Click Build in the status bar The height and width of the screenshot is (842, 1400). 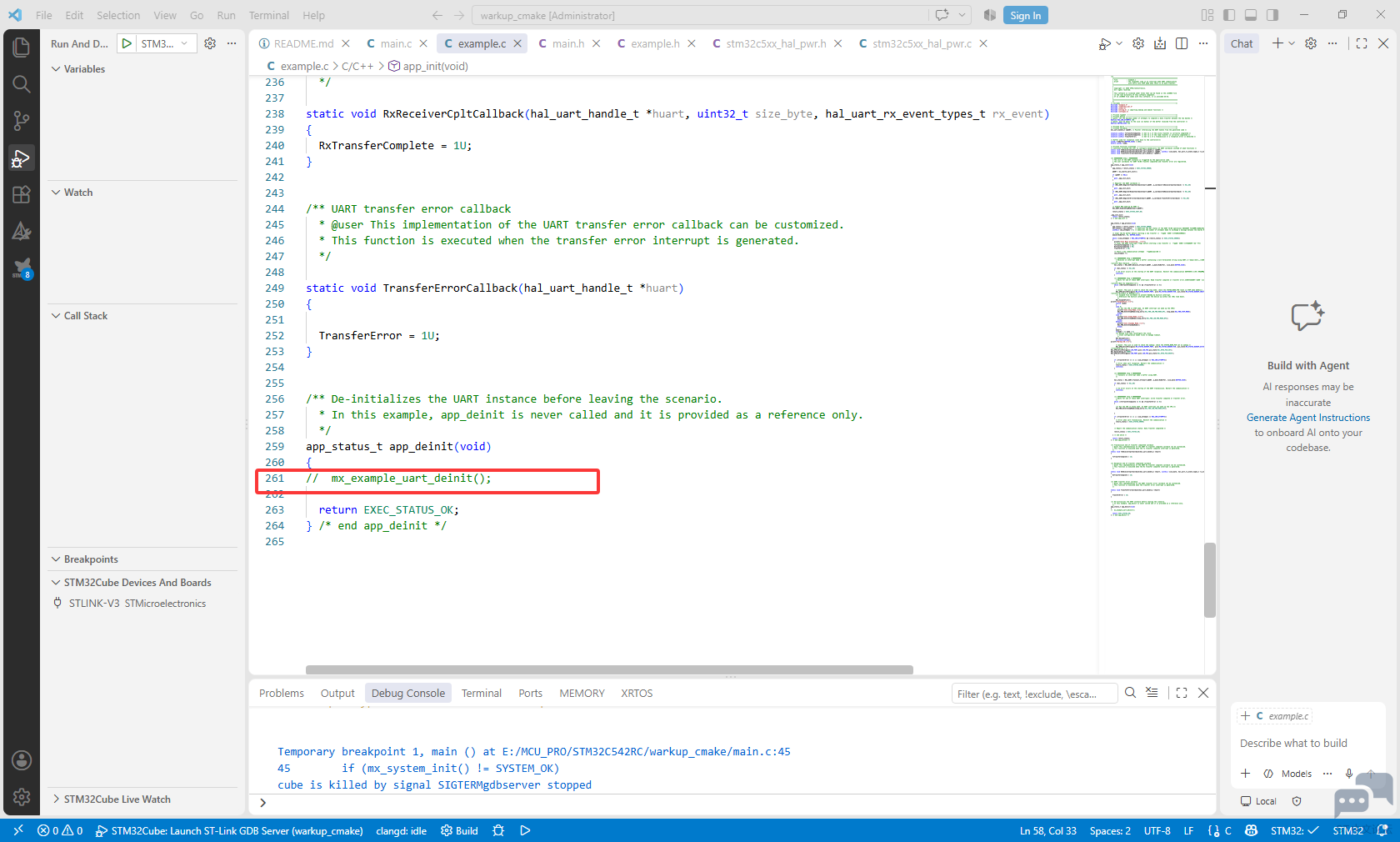(x=459, y=830)
